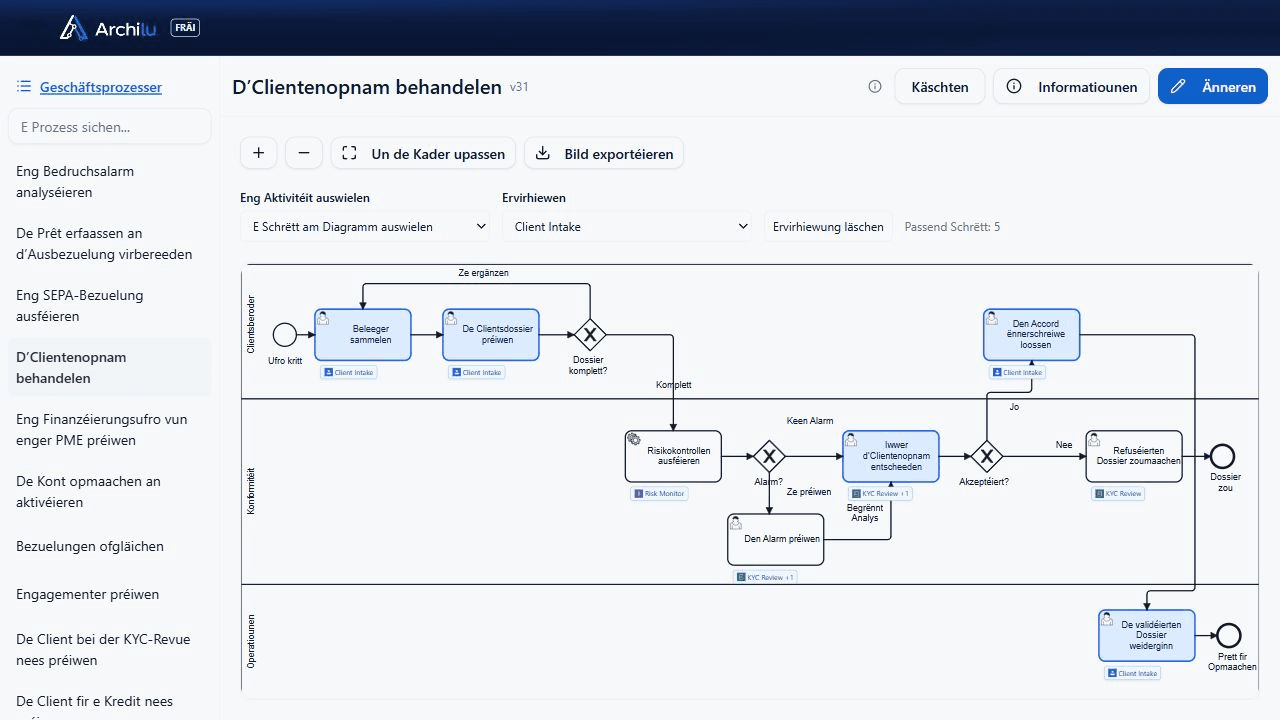Select Eng Bedruchsalarm analyséieren process

point(109,181)
